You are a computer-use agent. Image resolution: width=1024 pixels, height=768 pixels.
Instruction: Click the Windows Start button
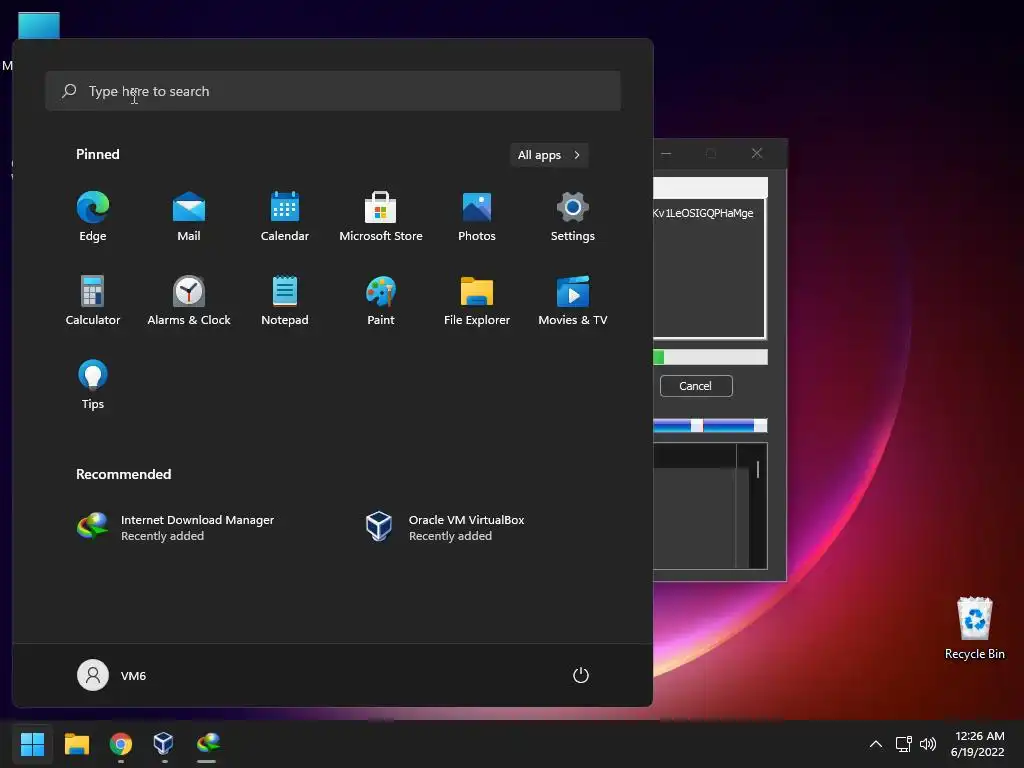(32, 743)
